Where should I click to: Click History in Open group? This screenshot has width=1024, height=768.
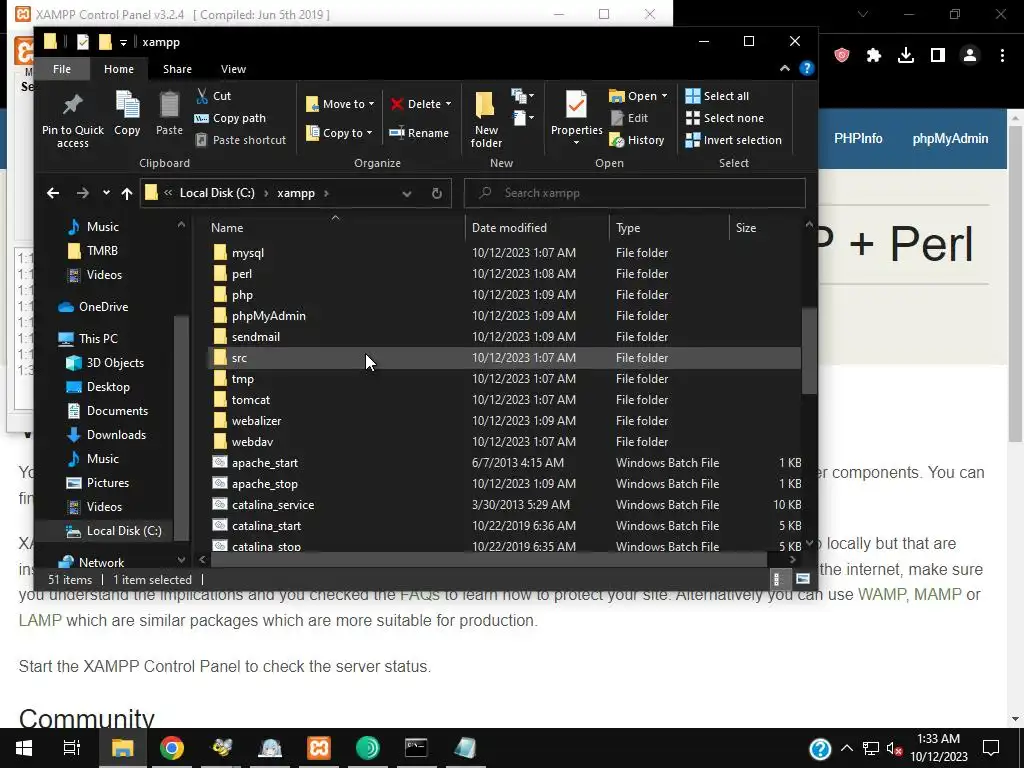point(637,140)
